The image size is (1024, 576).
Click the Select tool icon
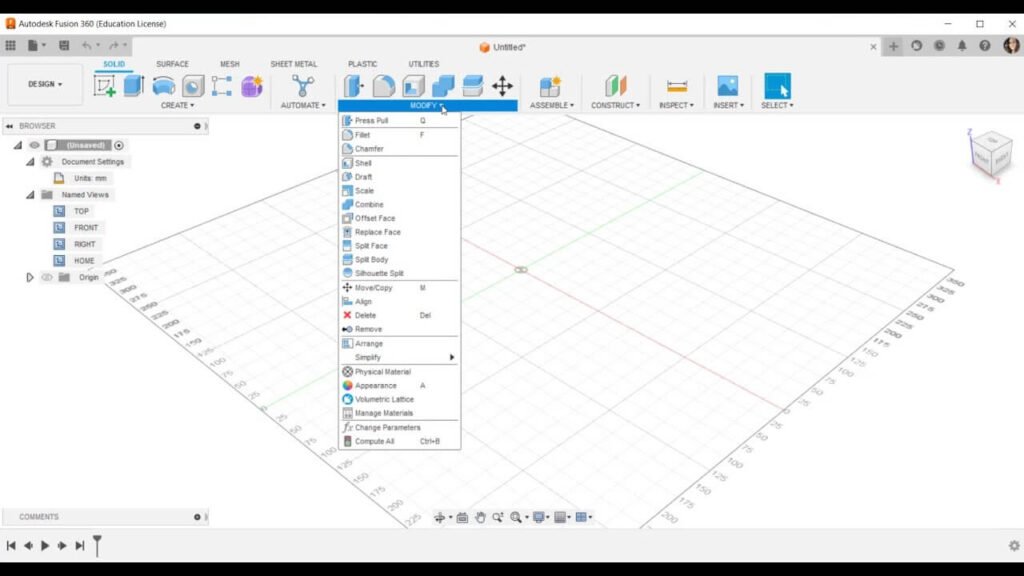tap(777, 86)
